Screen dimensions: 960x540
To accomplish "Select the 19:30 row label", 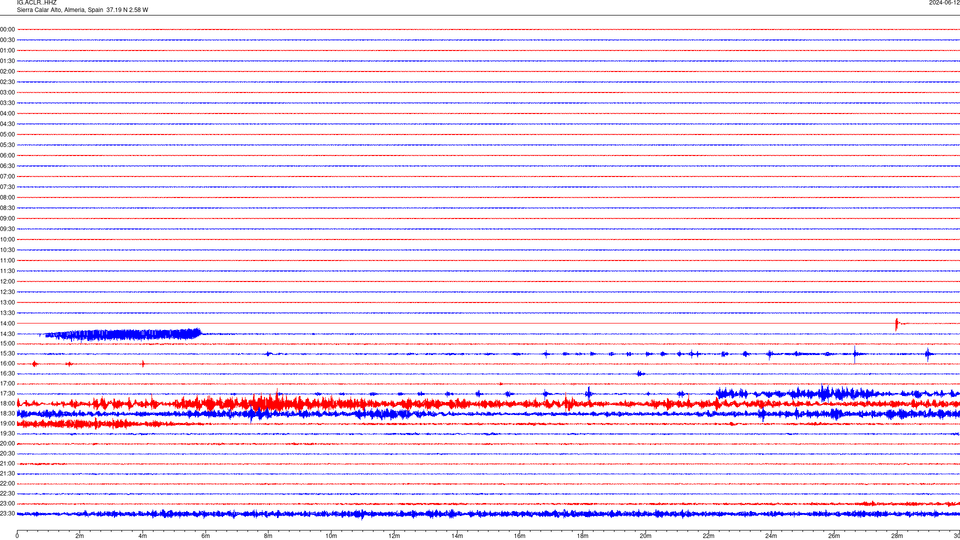I will click(7, 433).
